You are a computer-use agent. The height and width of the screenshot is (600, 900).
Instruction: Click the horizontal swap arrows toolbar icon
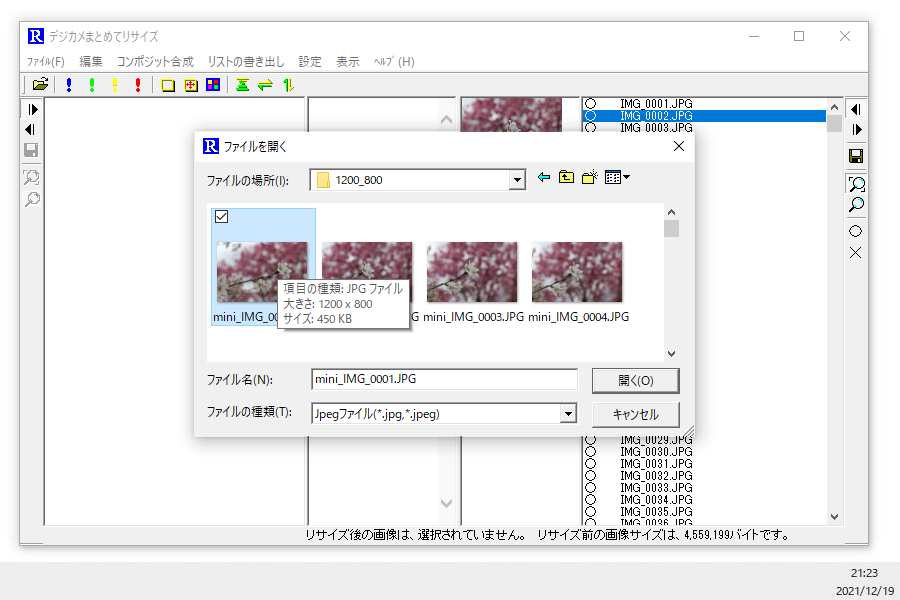click(x=265, y=86)
